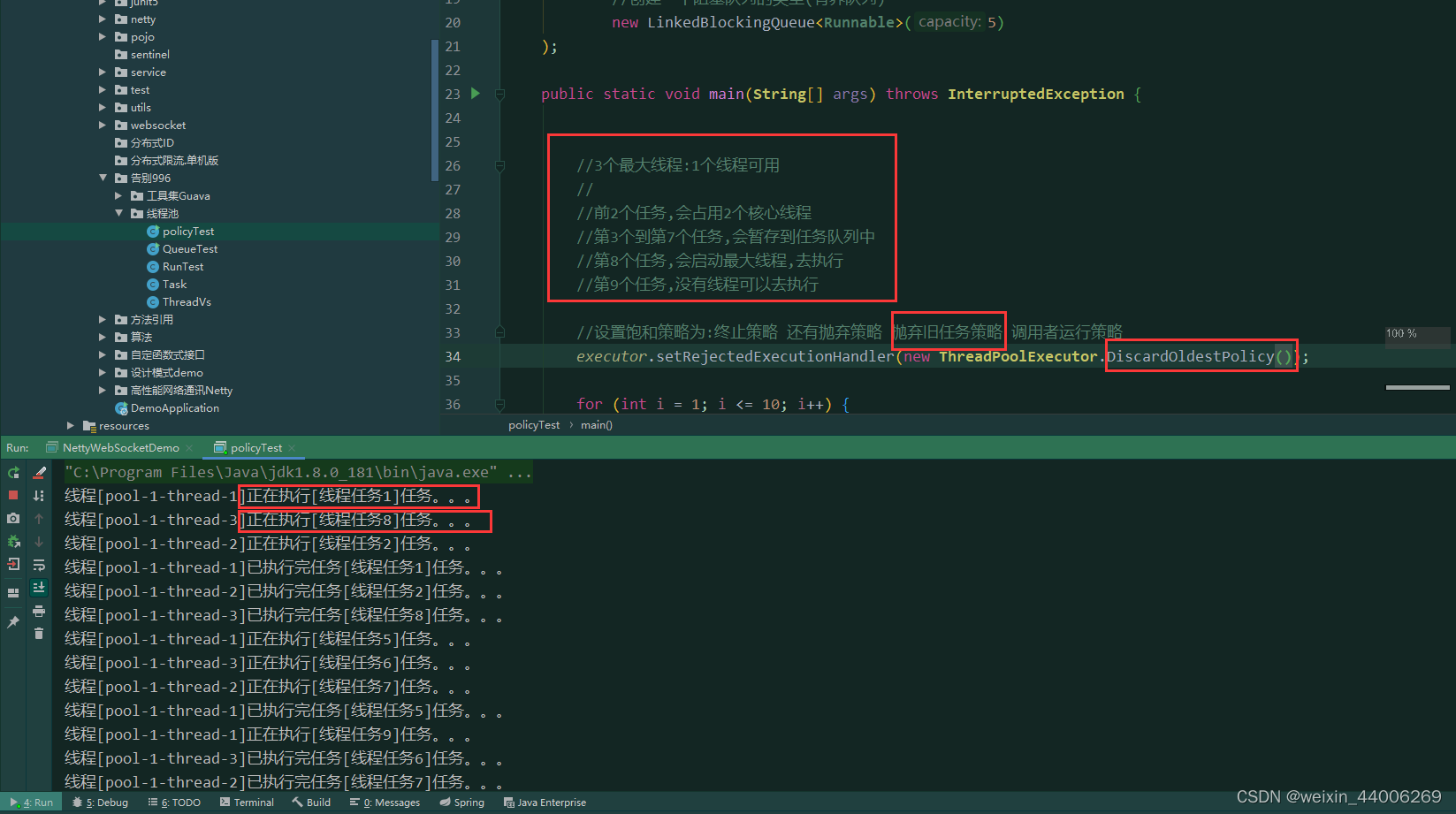Close the NettyWebSocketDemo run tab
Image resolution: width=1456 pixels, height=814 pixels.
[x=188, y=448]
